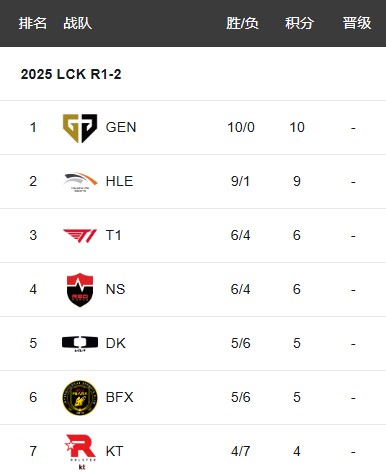Click the HLE team logo

[80, 182]
